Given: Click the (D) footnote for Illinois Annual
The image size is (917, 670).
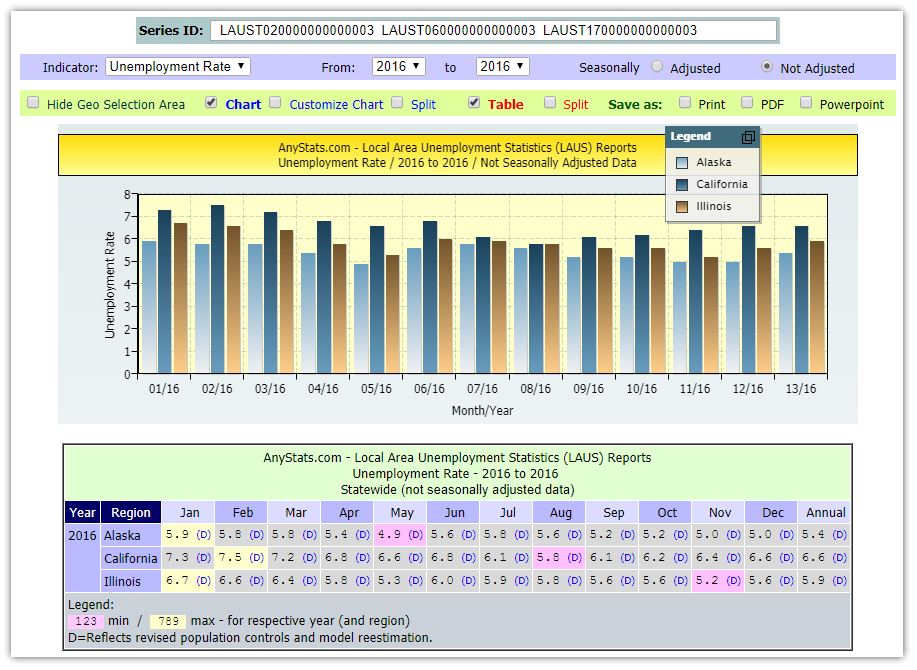Looking at the screenshot, I should pyautogui.click(x=840, y=581).
